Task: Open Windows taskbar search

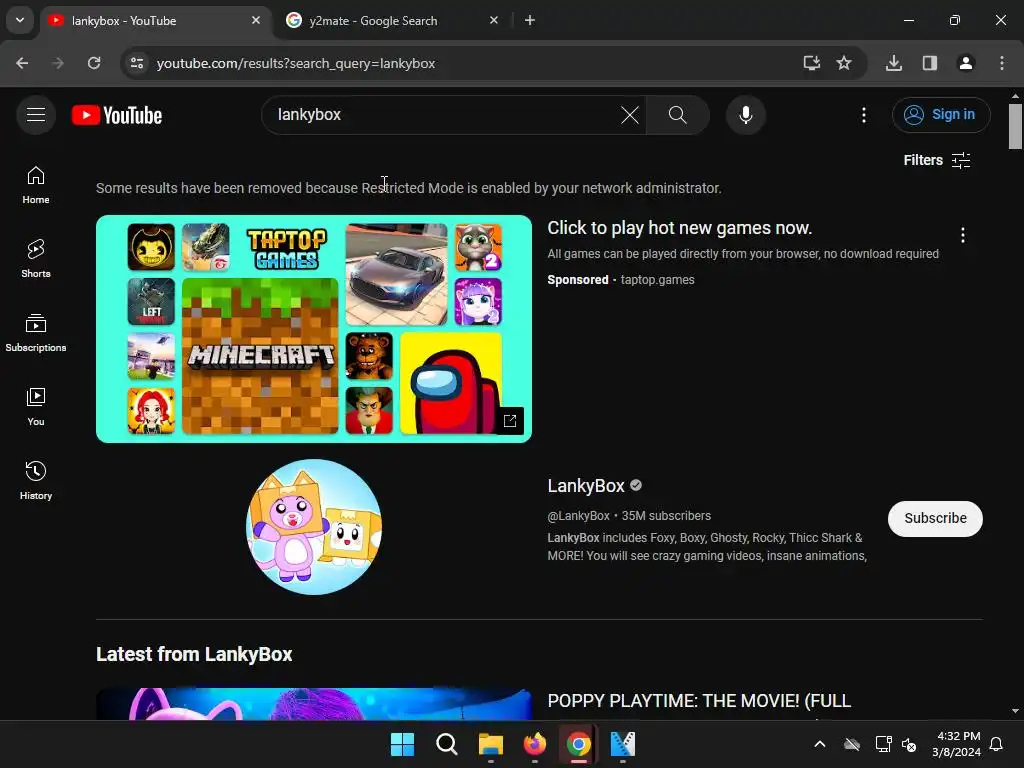Action: [x=447, y=744]
